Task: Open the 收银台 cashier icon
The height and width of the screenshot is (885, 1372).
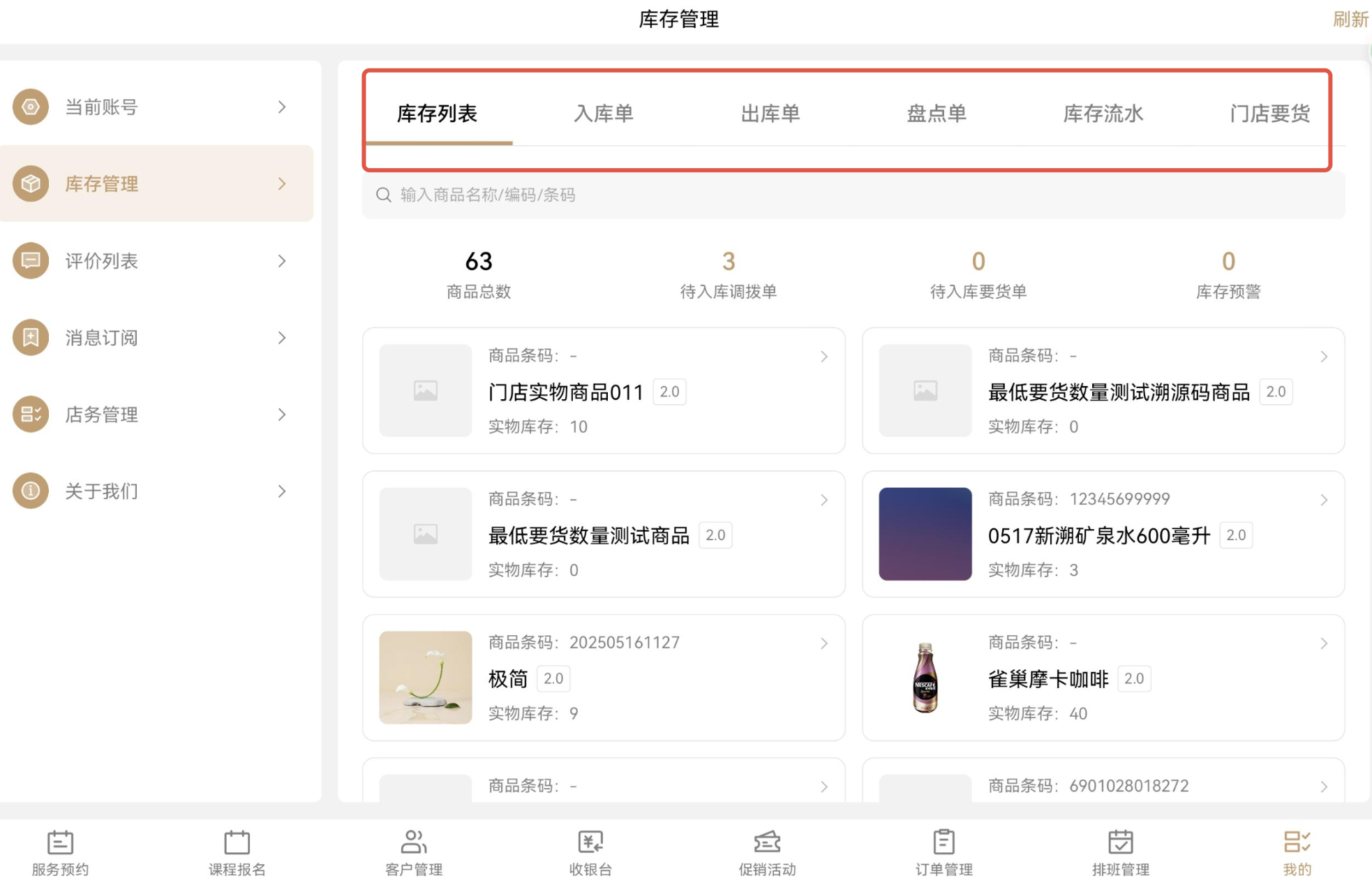Action: [590, 842]
